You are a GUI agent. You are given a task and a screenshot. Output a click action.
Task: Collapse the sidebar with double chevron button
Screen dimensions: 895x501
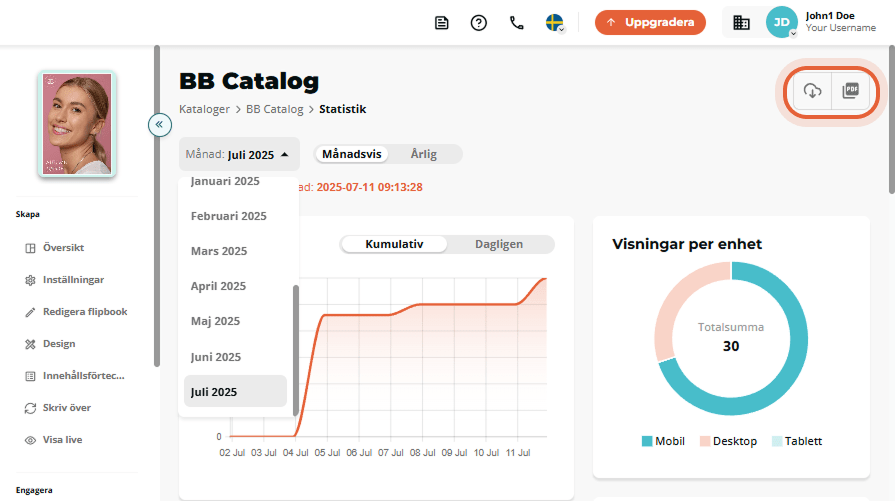tap(160, 124)
